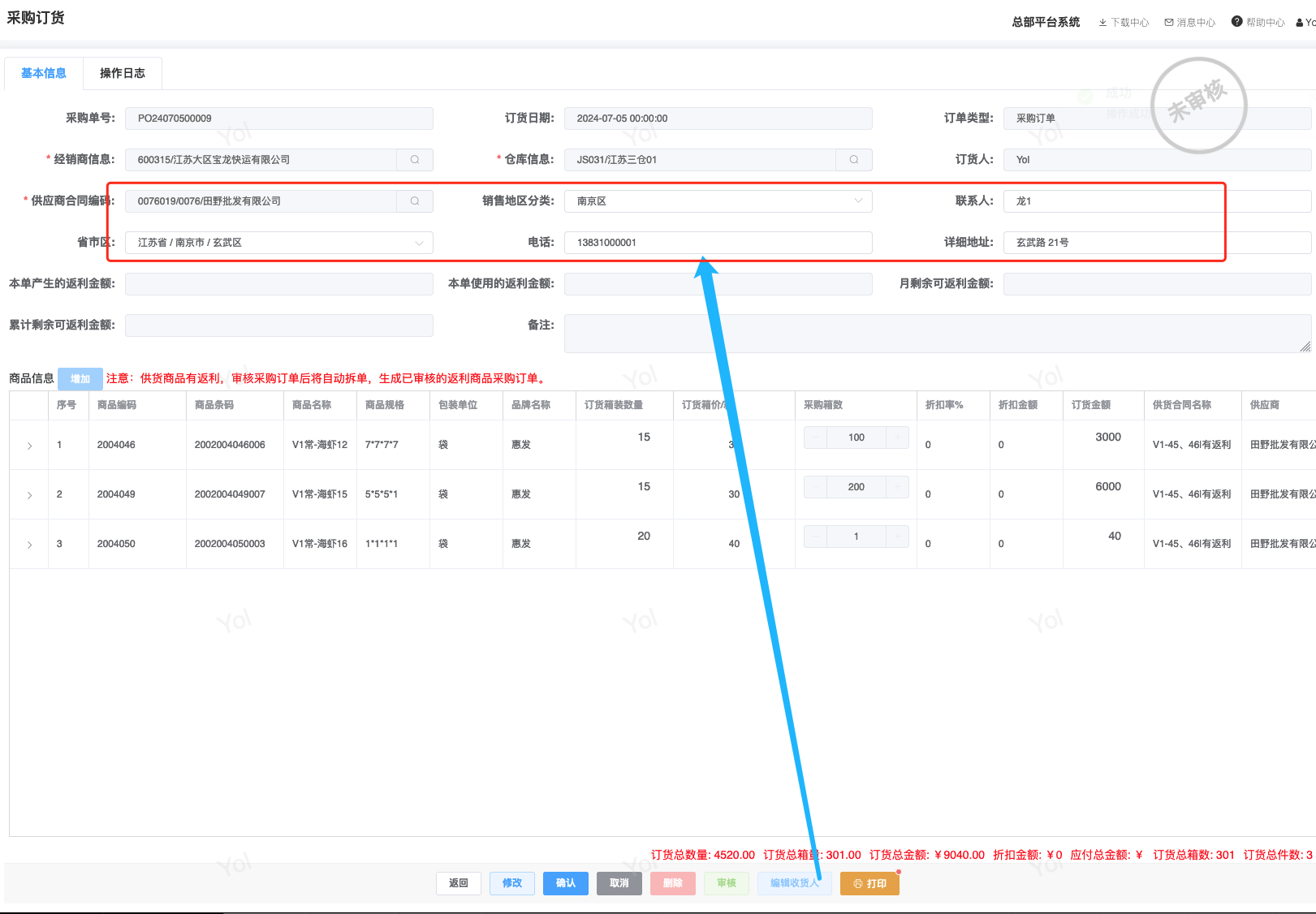Click the 累计剩余可返利金额 field
This screenshot has height=914, width=1316.
pos(279,326)
